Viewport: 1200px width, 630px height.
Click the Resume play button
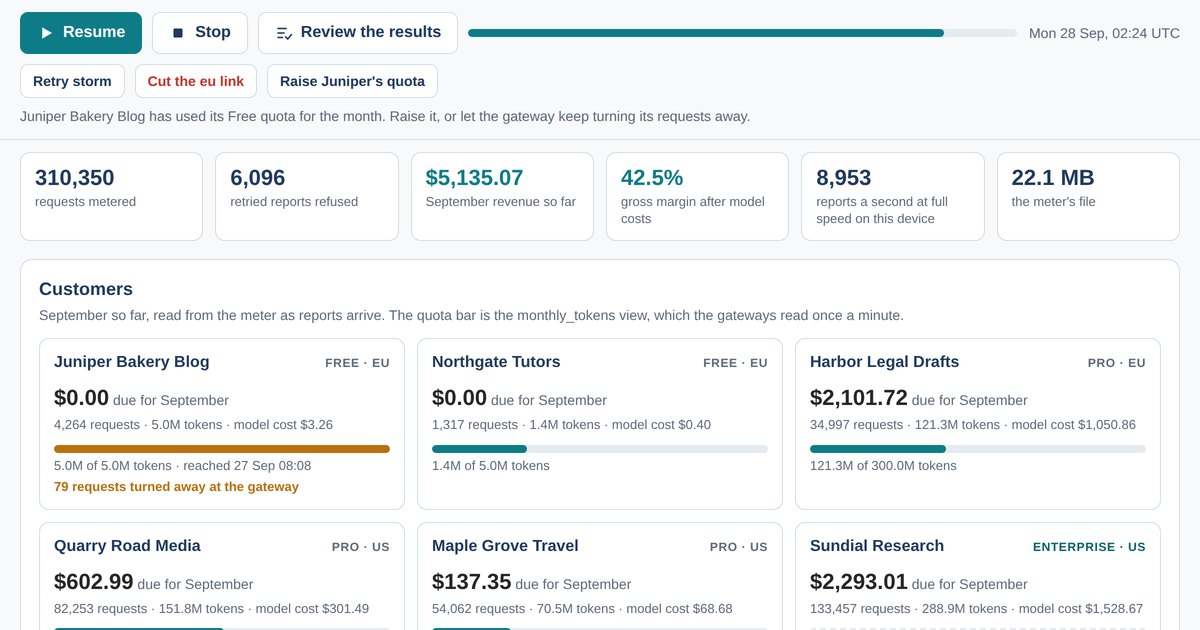point(81,33)
